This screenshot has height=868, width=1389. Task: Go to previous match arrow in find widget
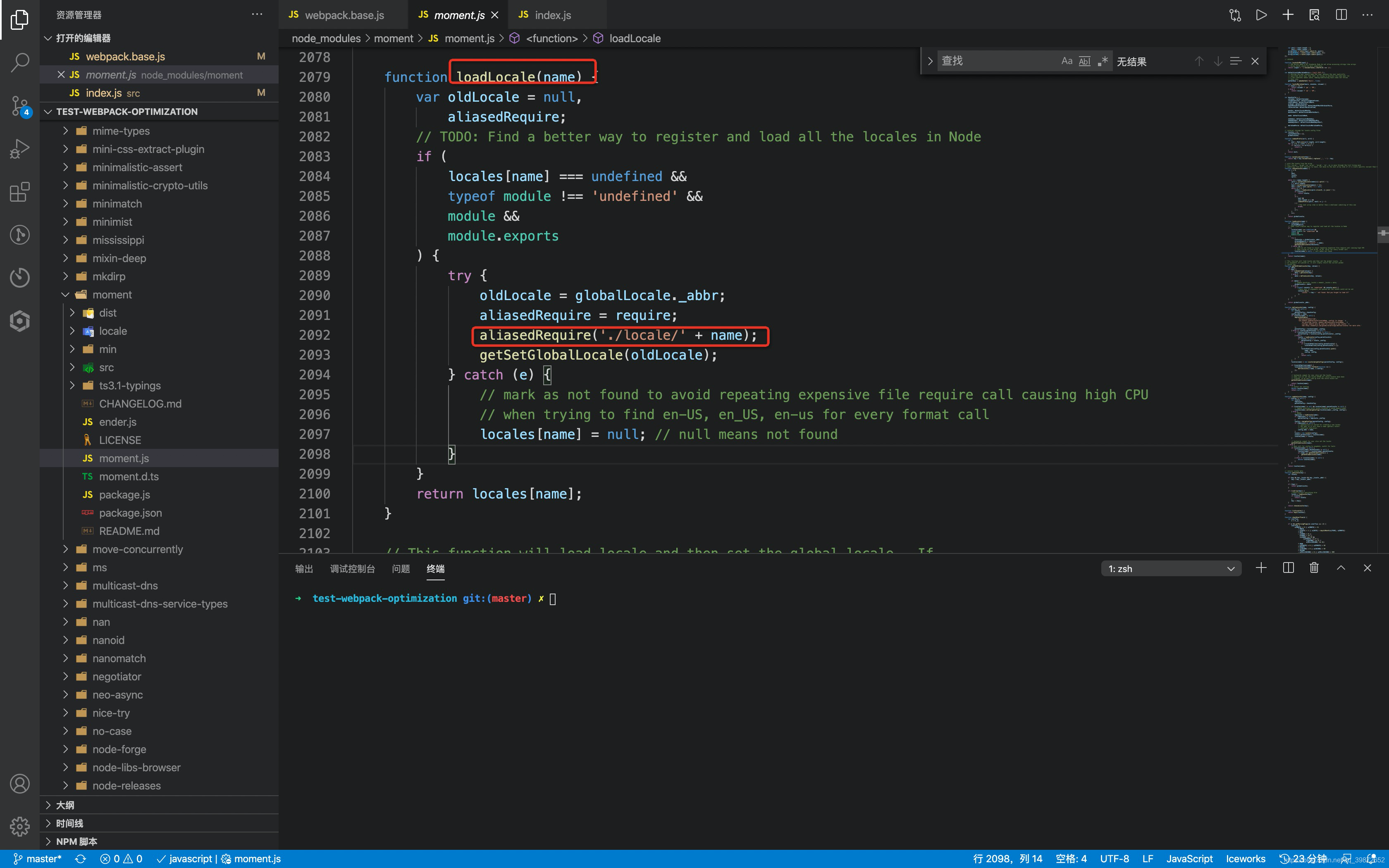(1199, 61)
